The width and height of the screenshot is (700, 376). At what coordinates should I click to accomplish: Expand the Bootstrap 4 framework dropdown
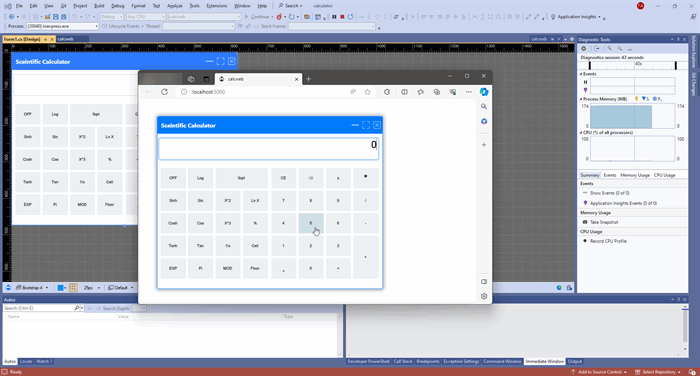[x=32, y=288]
